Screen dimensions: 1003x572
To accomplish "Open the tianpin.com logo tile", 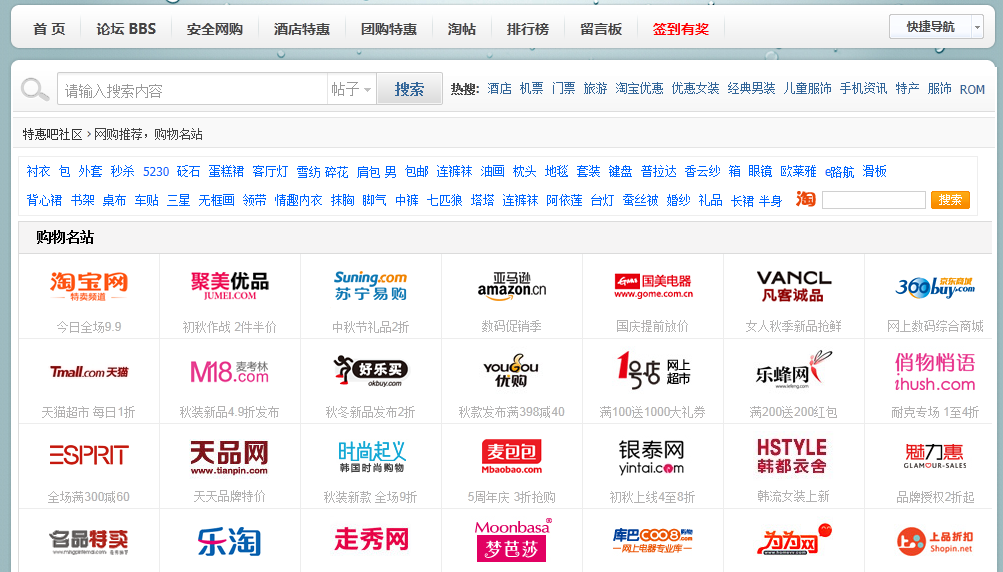I will pyautogui.click(x=230, y=457).
